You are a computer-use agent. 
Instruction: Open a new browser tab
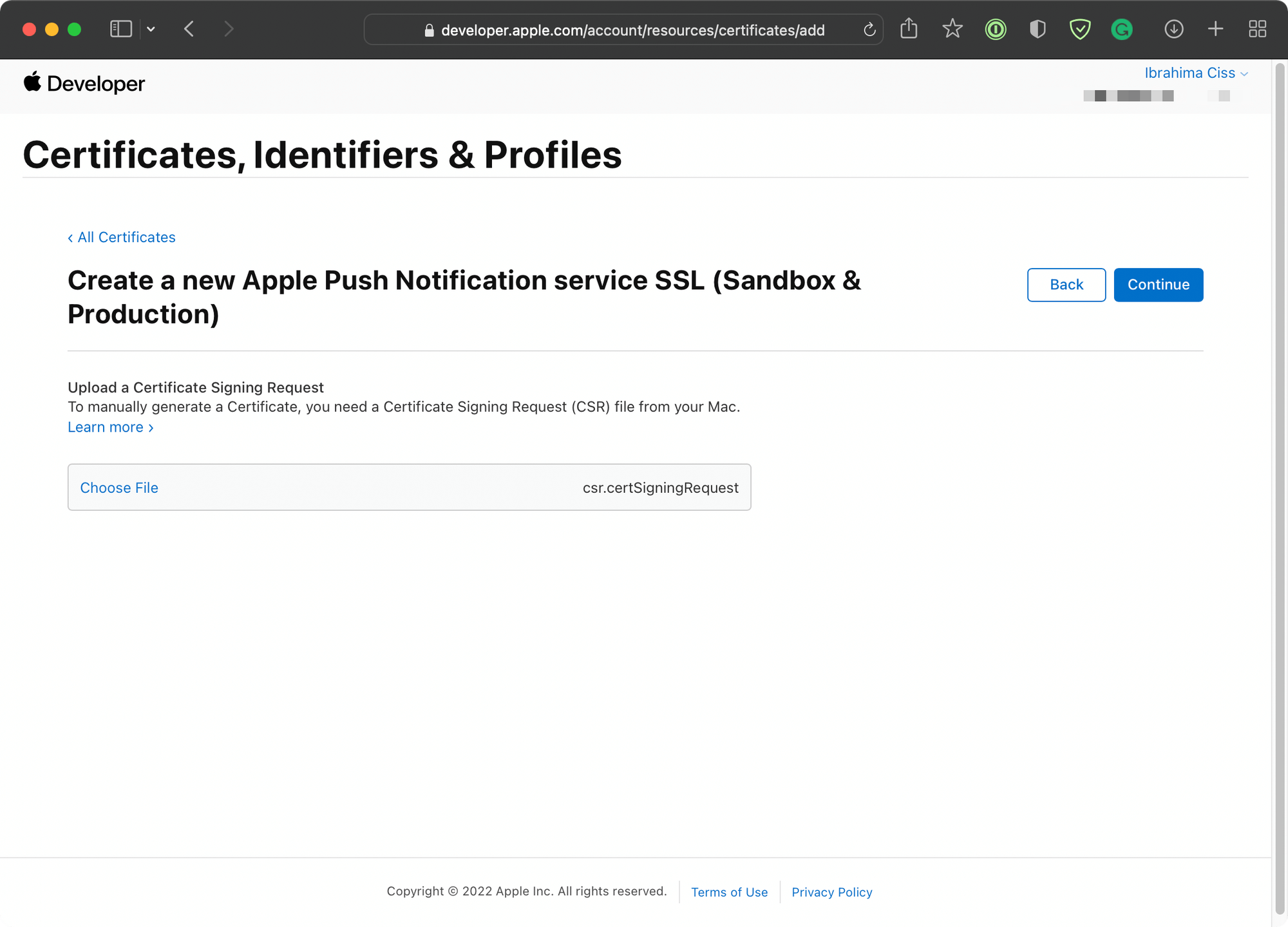(1216, 29)
